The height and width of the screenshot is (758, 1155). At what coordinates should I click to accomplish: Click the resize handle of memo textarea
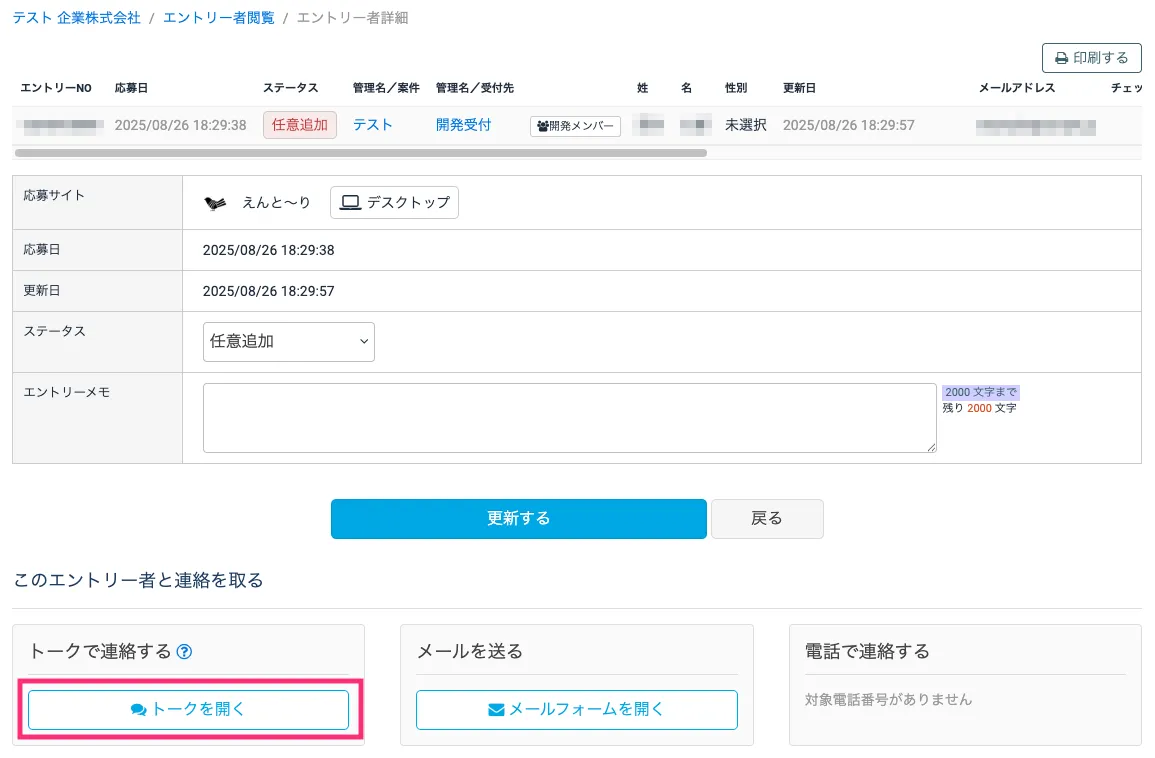pos(932,448)
